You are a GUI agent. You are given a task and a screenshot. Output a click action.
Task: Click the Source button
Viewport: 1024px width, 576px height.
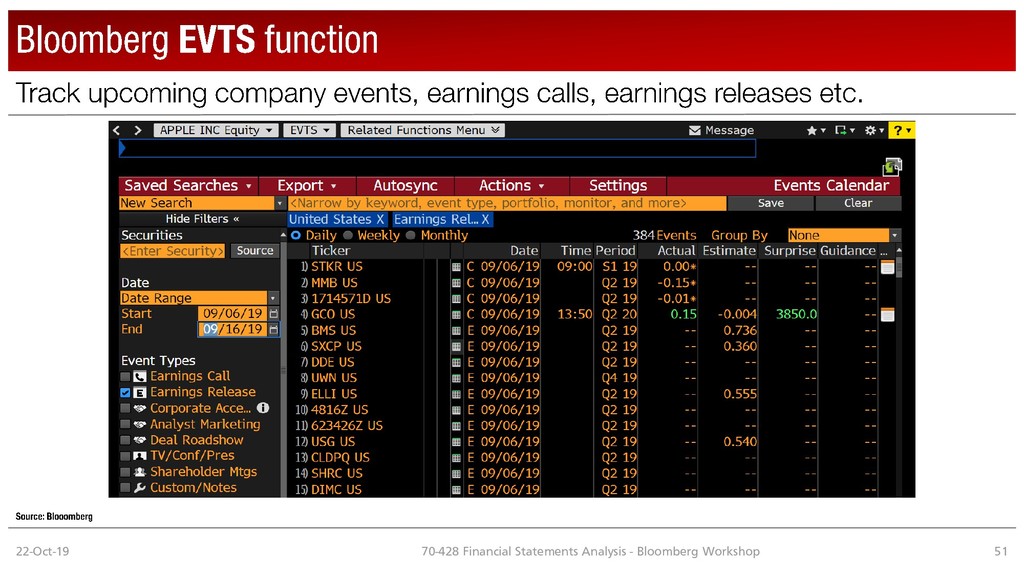tap(255, 251)
